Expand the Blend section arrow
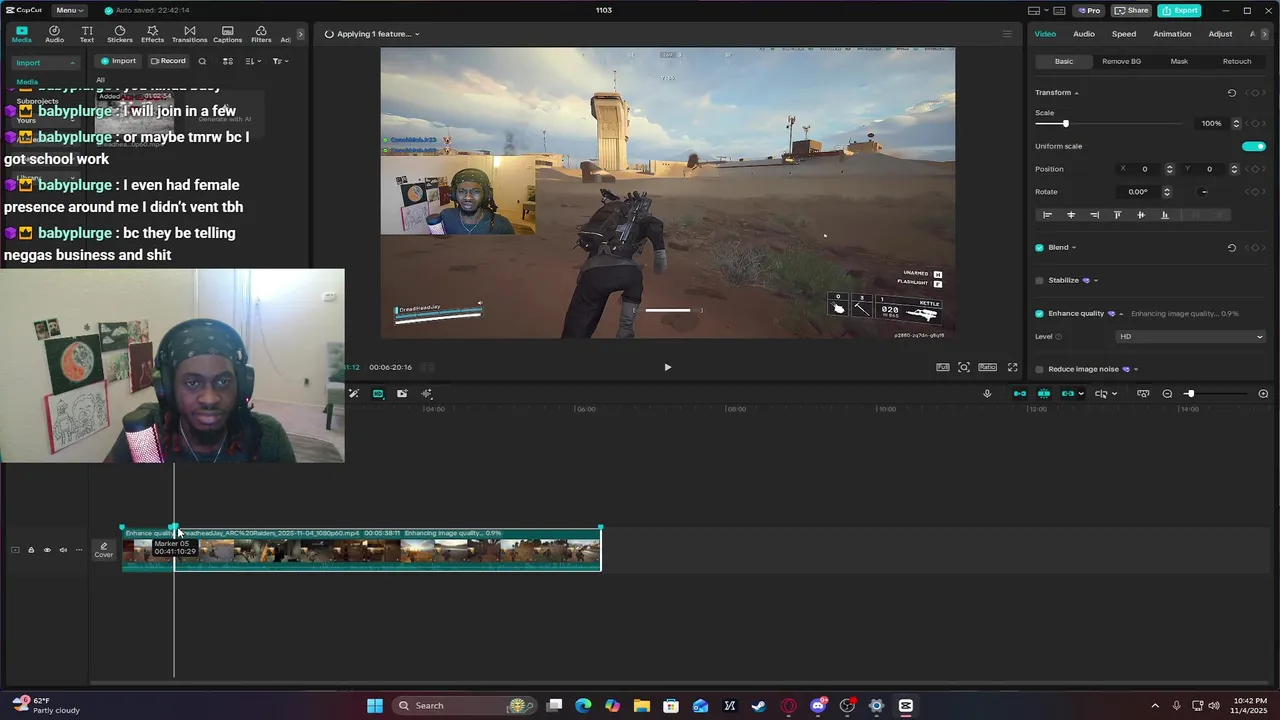The height and width of the screenshot is (720, 1280). 1074,248
